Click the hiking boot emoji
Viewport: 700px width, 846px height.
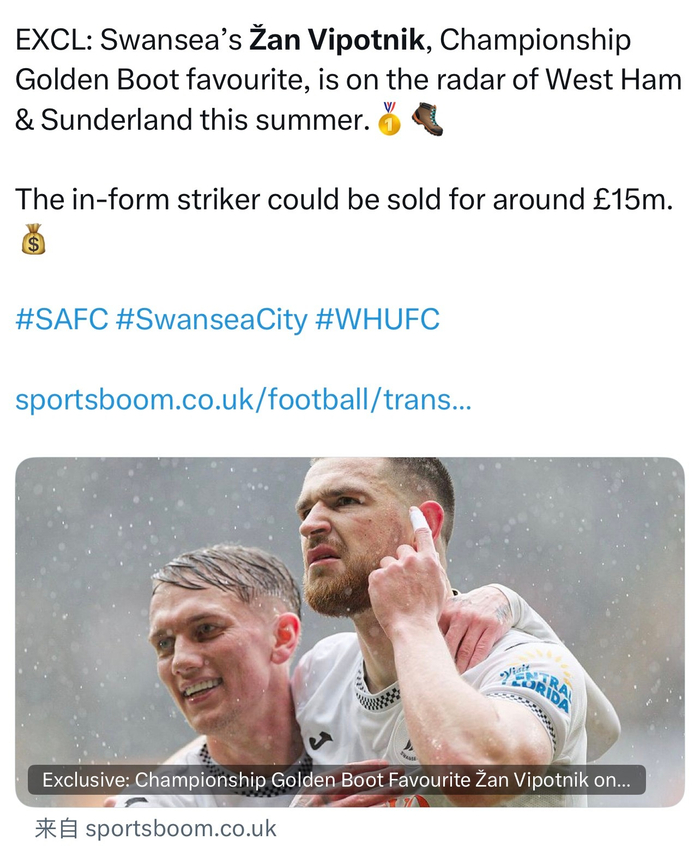pyautogui.click(x=427, y=120)
